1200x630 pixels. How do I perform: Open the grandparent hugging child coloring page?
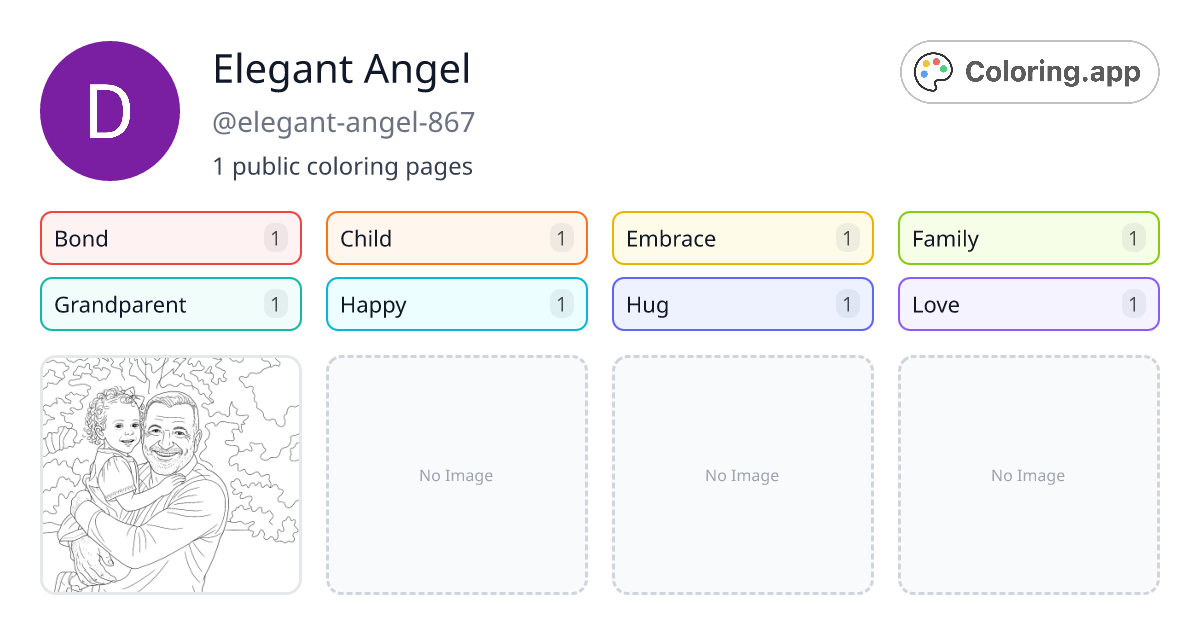click(171, 475)
